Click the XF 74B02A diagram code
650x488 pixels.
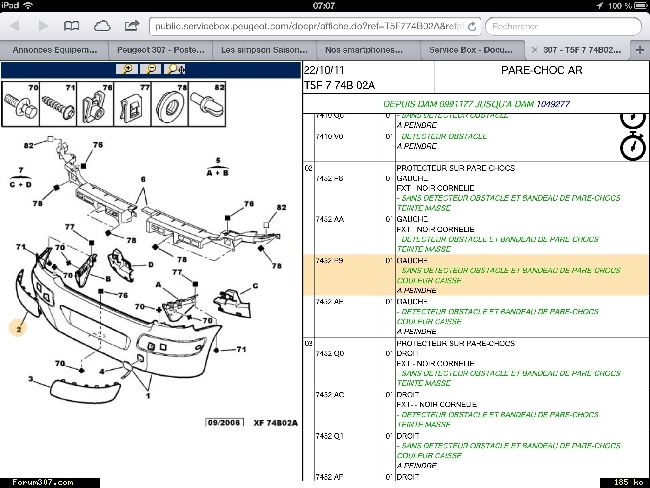pyautogui.click(x=276, y=423)
